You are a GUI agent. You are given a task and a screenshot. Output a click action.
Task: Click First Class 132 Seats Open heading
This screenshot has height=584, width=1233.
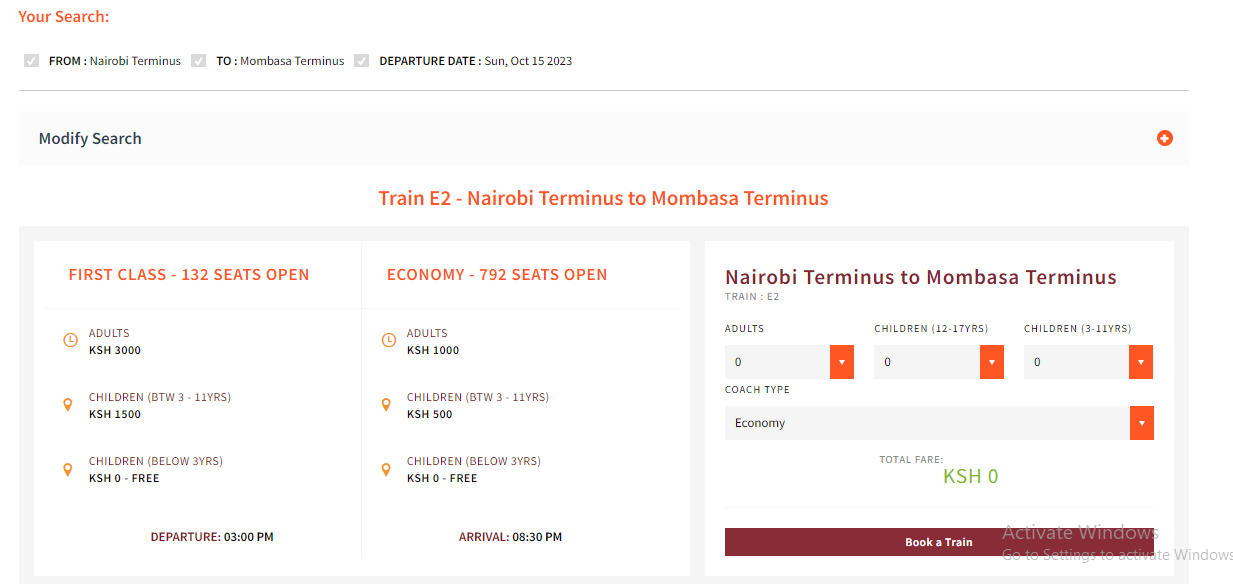coord(189,274)
